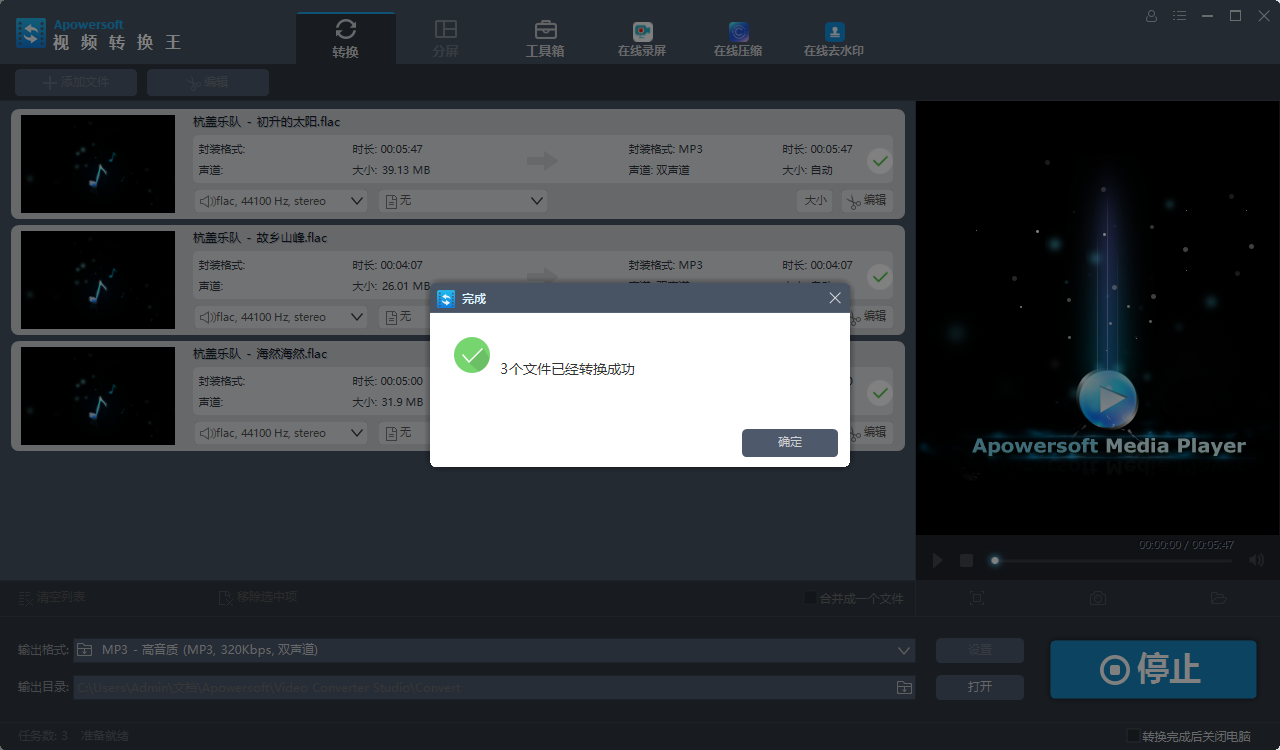Click 大小: 自动 on first row
This screenshot has height=750, width=1280.
pyautogui.click(x=807, y=170)
